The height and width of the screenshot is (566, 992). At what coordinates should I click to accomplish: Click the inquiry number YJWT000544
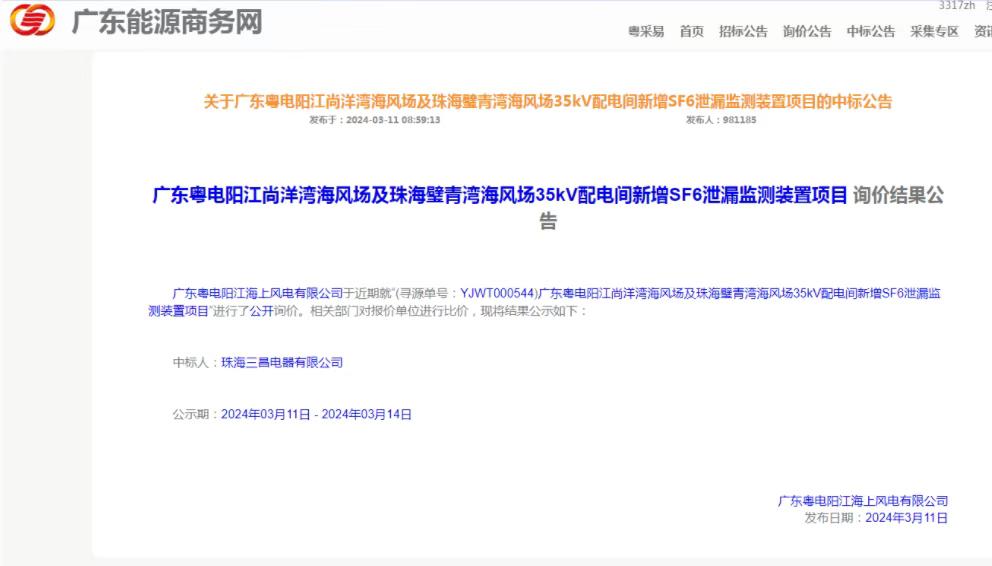(x=498, y=293)
